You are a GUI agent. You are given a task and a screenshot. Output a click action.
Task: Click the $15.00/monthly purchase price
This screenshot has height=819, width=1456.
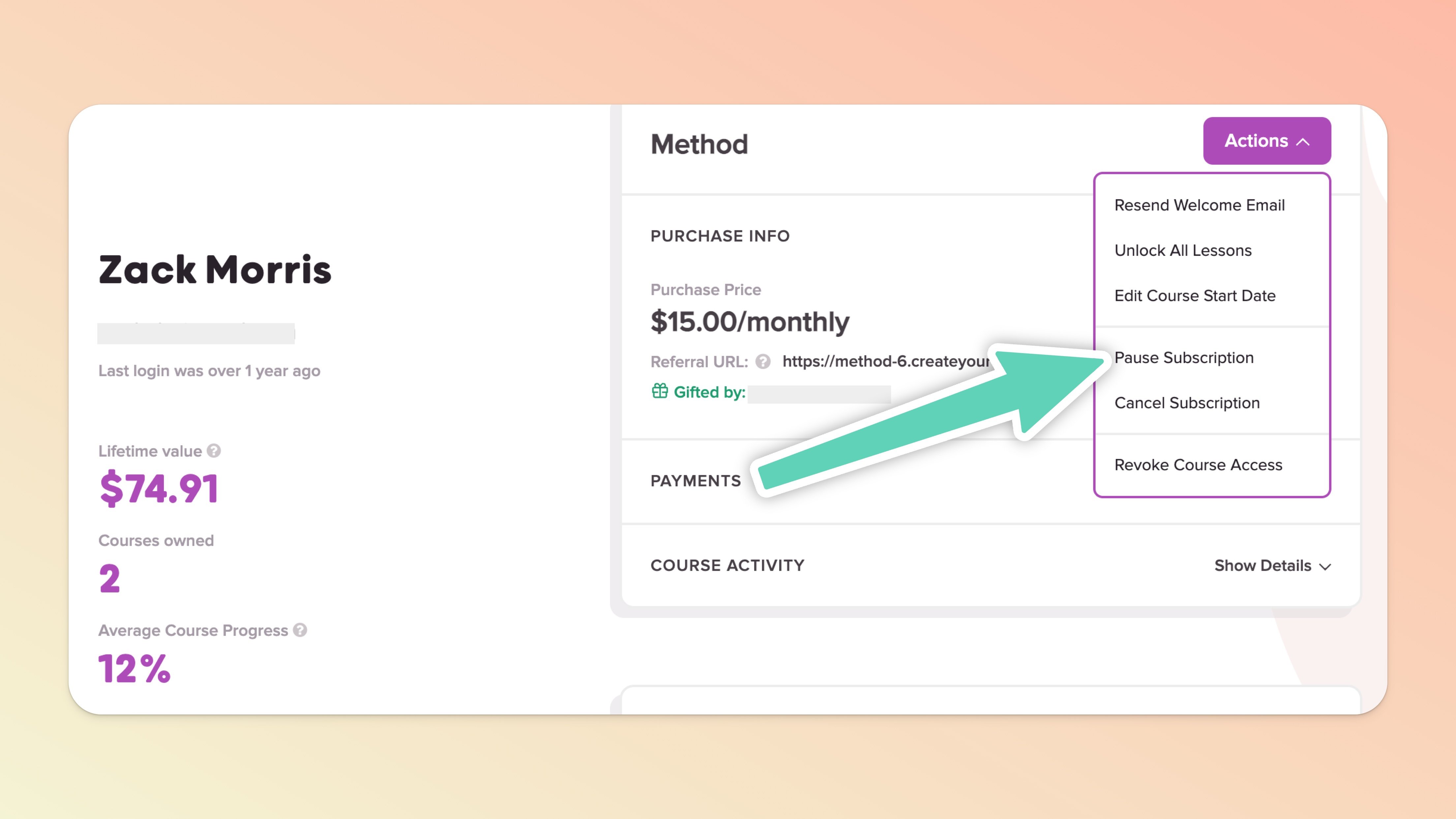tap(749, 321)
